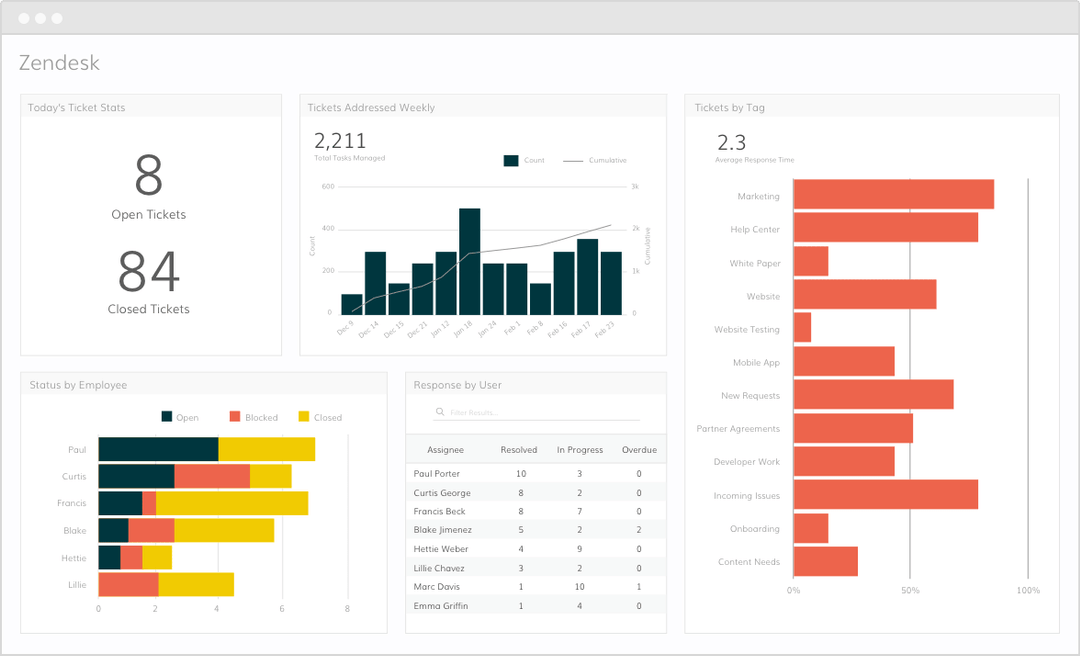Select the Emma Griffin row name
Image resolution: width=1080 pixels, height=656 pixels.
click(441, 606)
